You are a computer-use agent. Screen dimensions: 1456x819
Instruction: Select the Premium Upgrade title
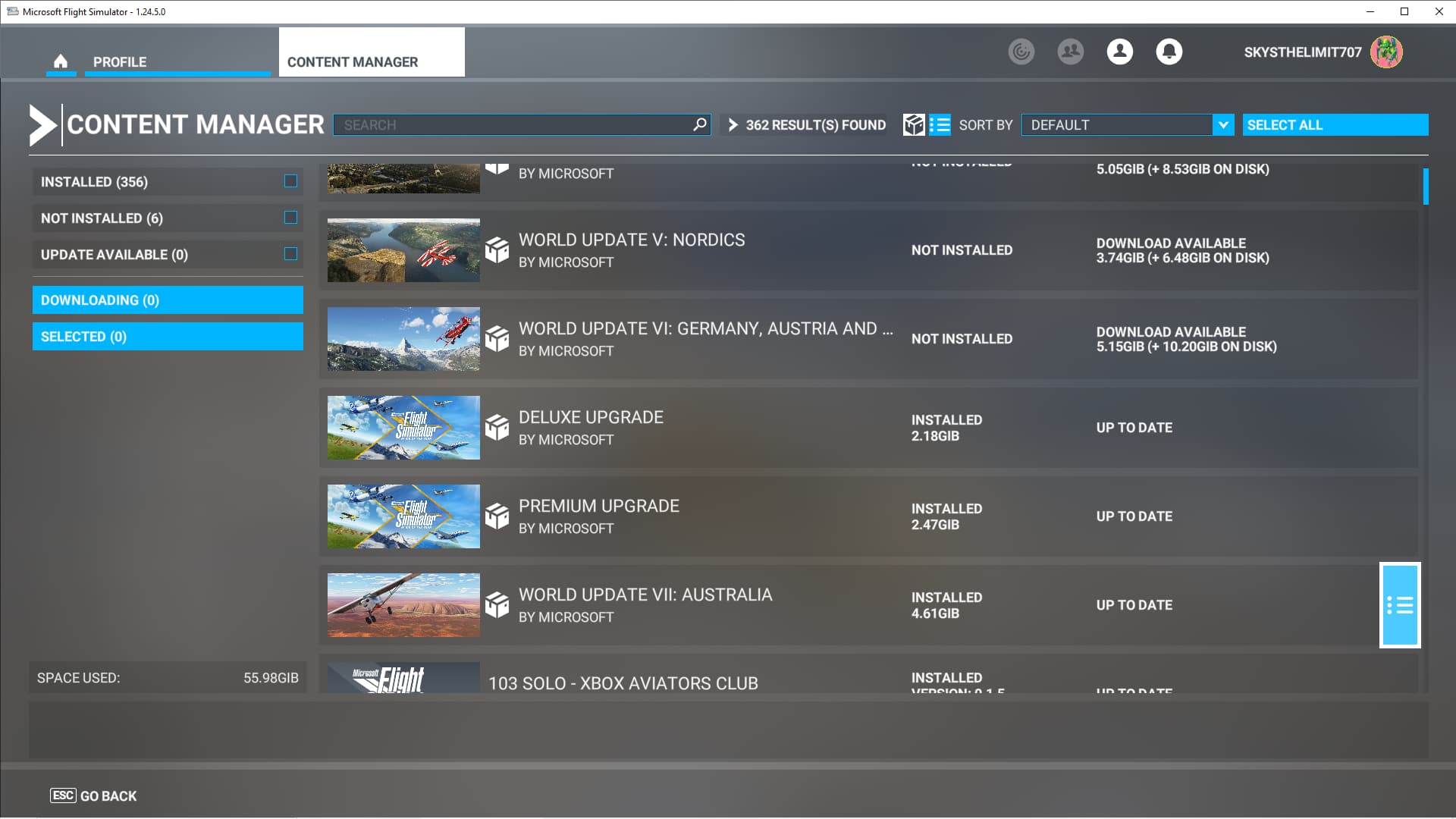tap(599, 506)
